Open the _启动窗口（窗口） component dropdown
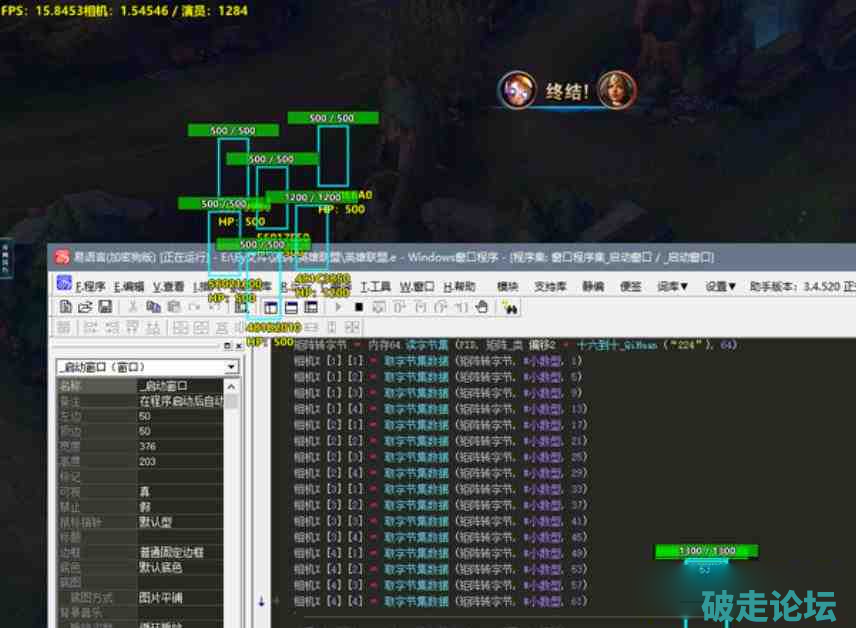The height and width of the screenshot is (628, 856). [x=231, y=367]
